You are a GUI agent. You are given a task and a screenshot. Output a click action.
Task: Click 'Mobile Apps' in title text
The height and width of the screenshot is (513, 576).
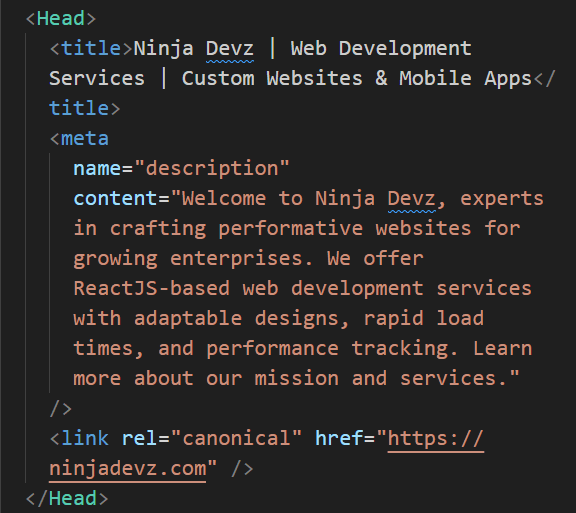click(x=465, y=79)
